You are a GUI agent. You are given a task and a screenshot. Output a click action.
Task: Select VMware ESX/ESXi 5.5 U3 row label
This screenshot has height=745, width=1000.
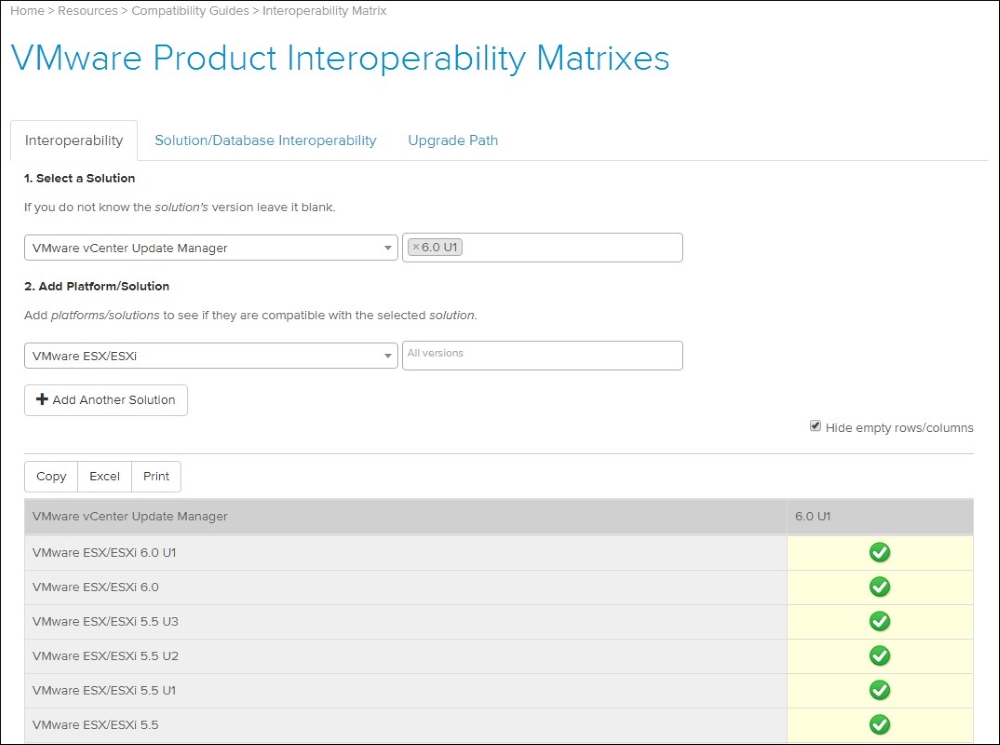click(x=105, y=621)
